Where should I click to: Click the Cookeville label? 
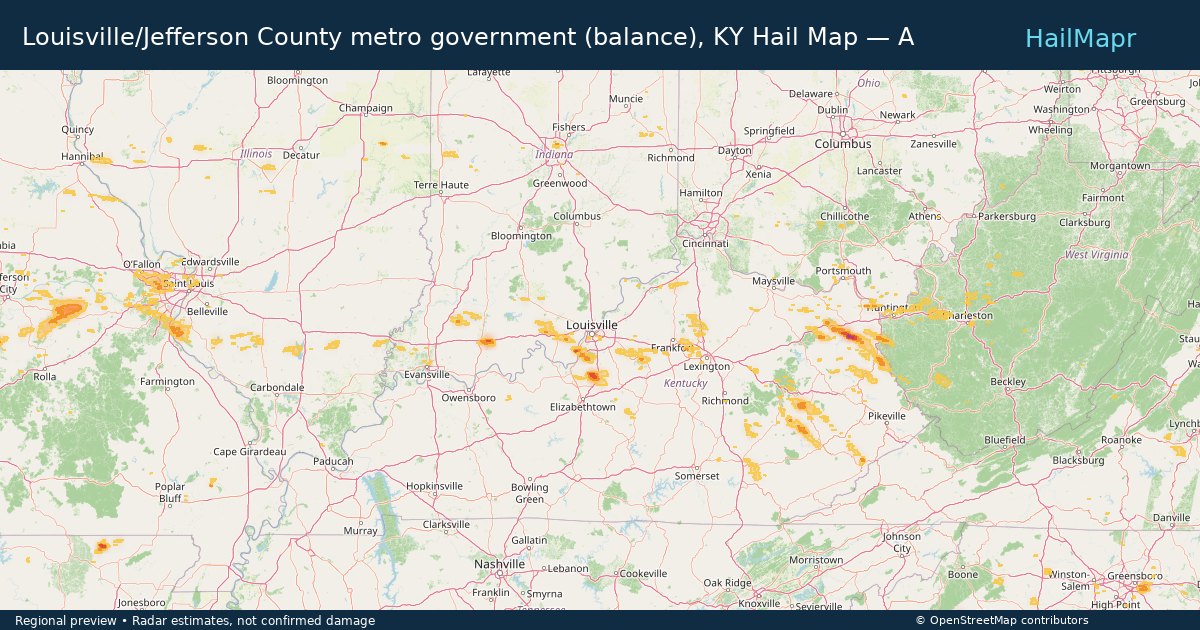(x=642, y=574)
